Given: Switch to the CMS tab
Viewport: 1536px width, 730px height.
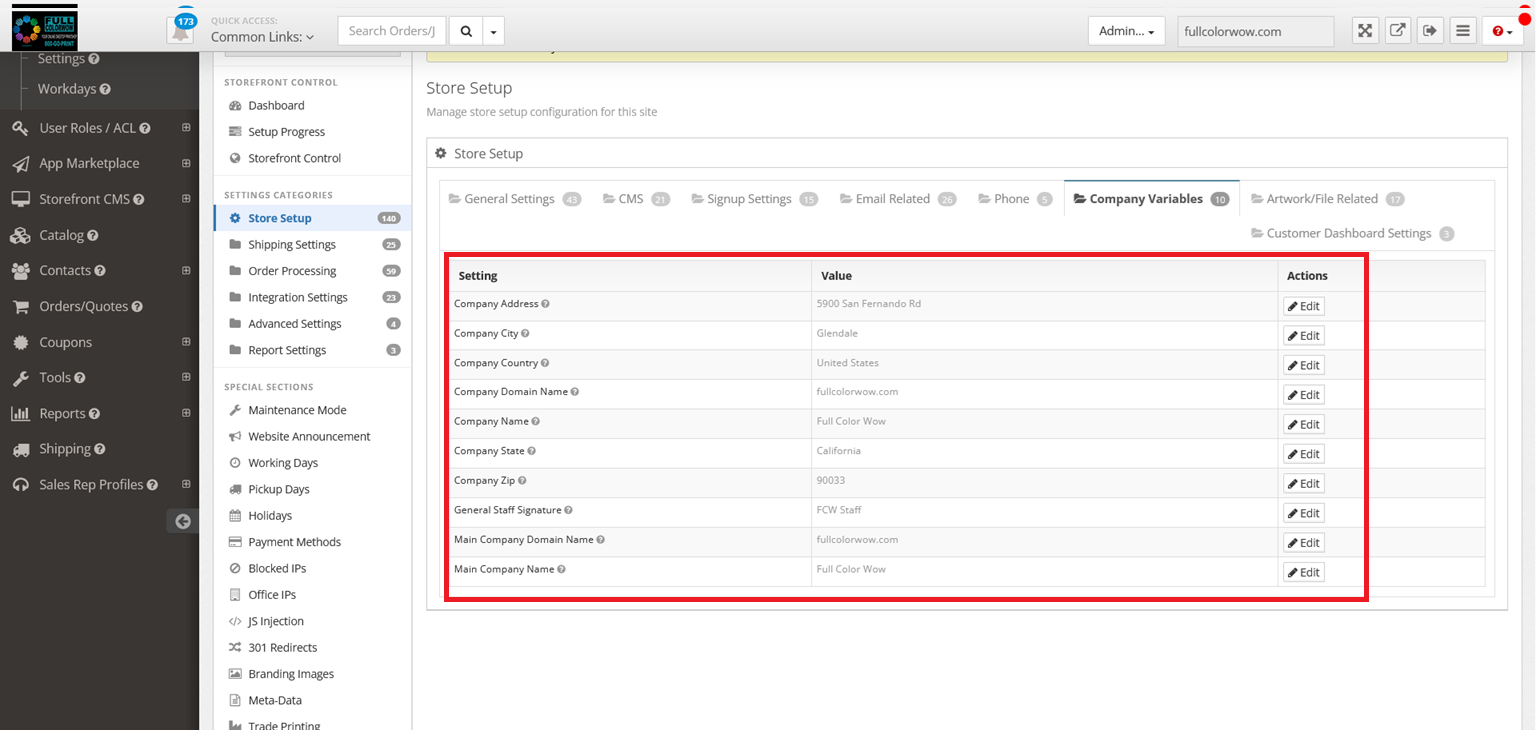Looking at the screenshot, I should tap(636, 199).
